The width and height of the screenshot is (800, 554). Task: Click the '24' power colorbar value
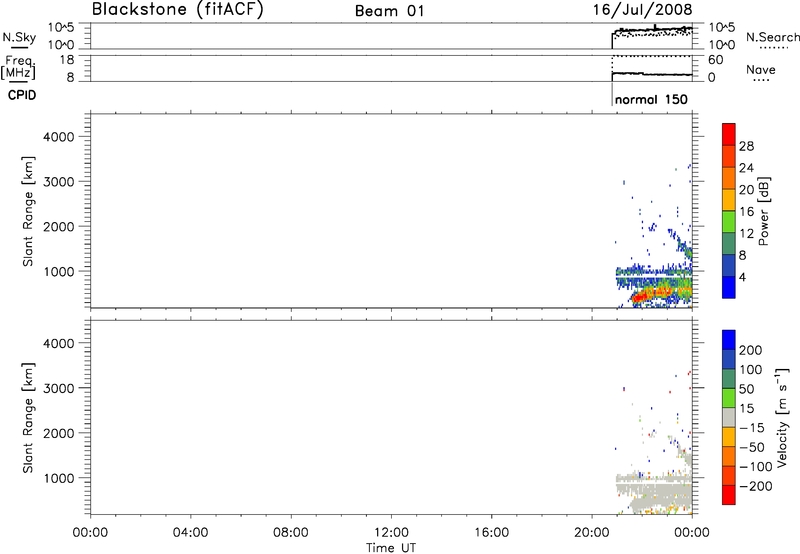746,168
